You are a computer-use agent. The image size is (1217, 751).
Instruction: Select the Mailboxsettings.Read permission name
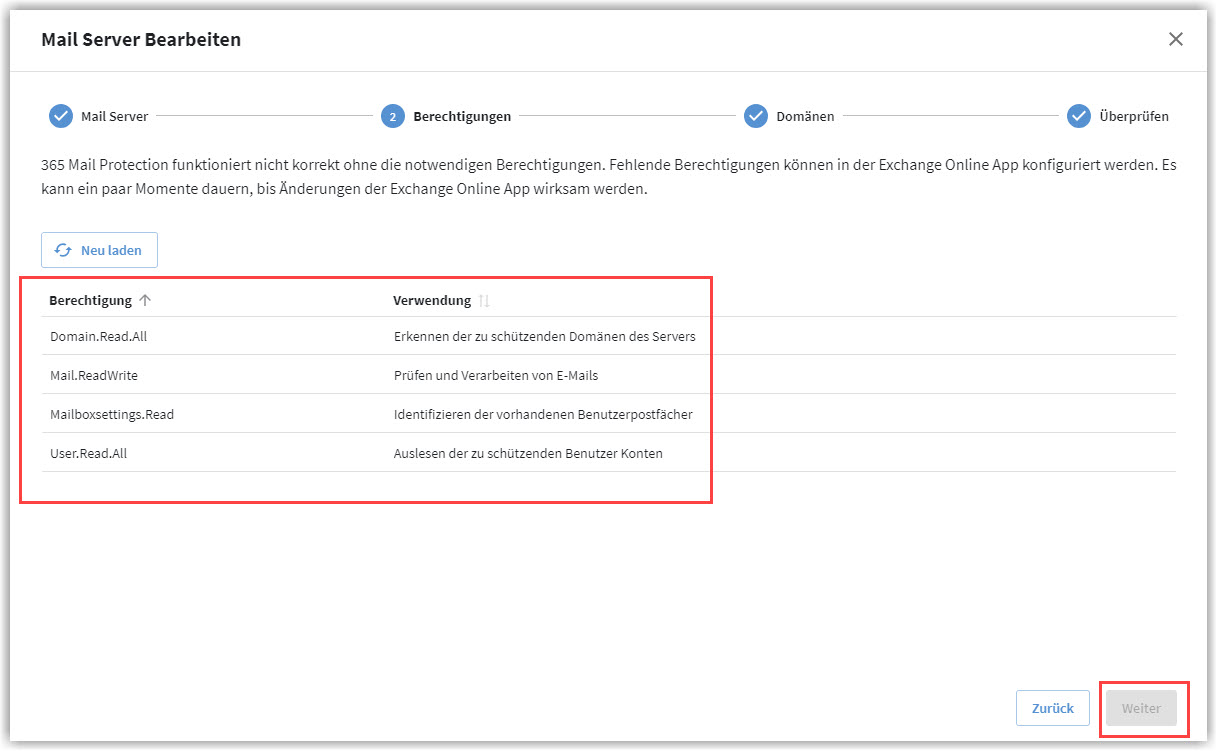pos(112,414)
